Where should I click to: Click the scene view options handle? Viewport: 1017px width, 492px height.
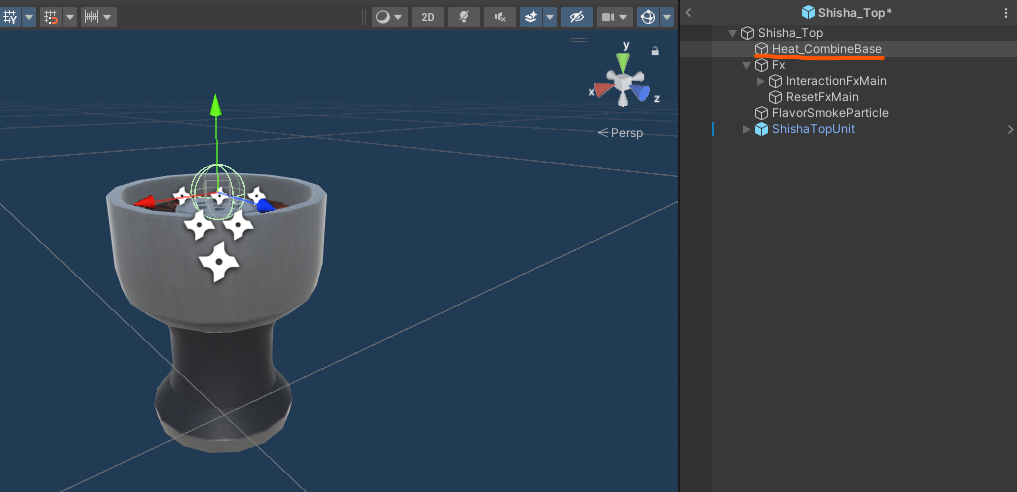coord(579,40)
